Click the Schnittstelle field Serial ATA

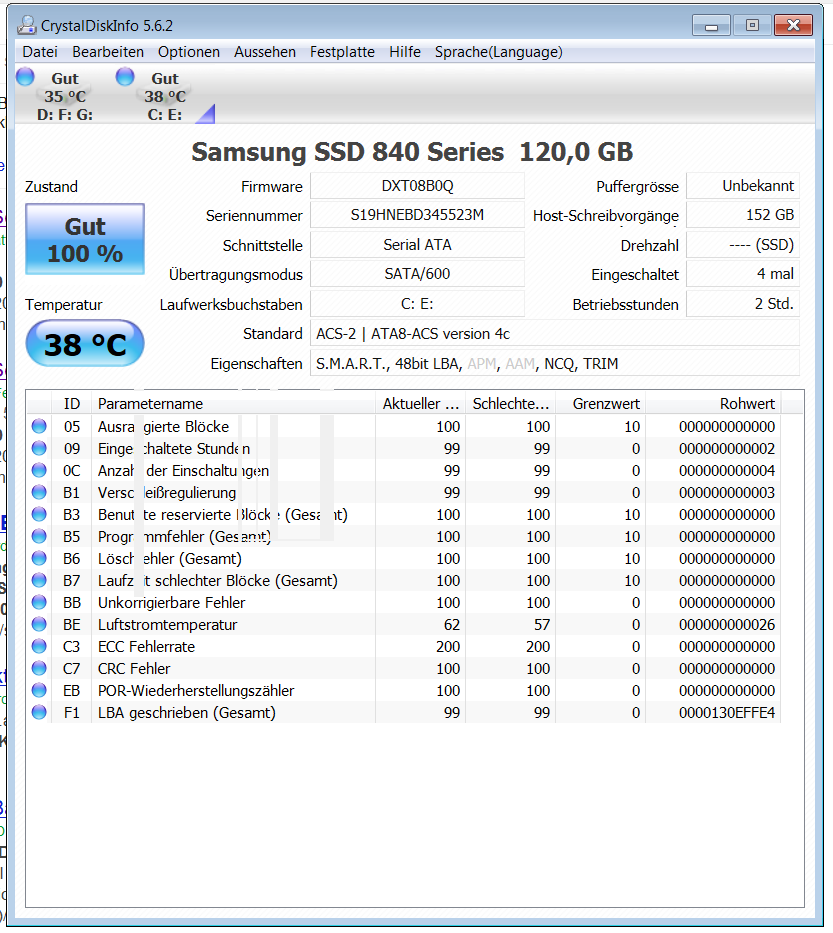click(417, 245)
